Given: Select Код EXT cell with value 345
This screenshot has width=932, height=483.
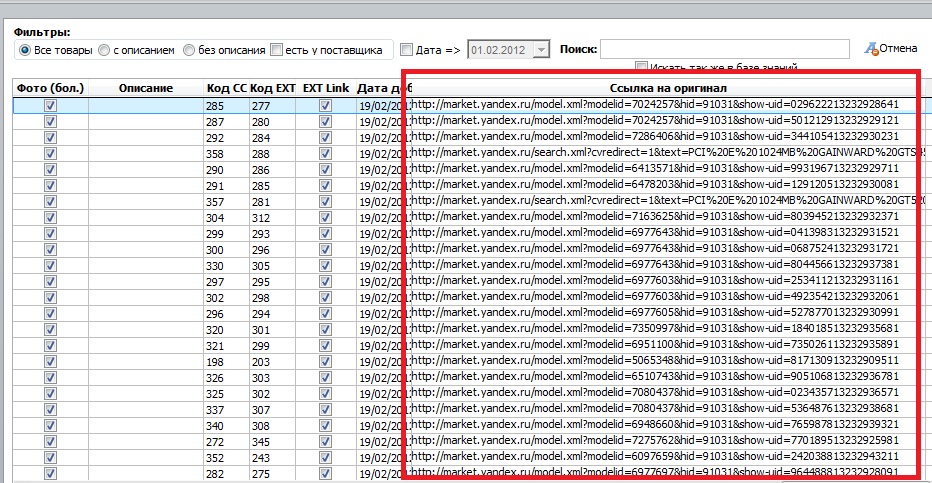Looking at the screenshot, I should pos(272,443).
